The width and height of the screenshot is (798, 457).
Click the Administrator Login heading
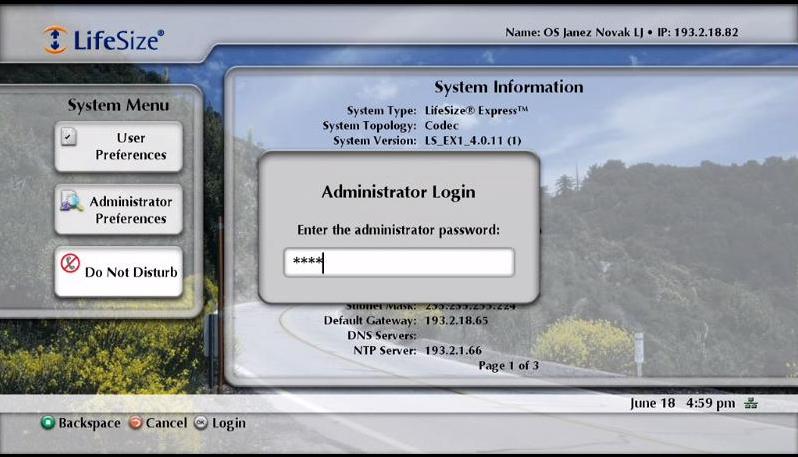pos(398,192)
